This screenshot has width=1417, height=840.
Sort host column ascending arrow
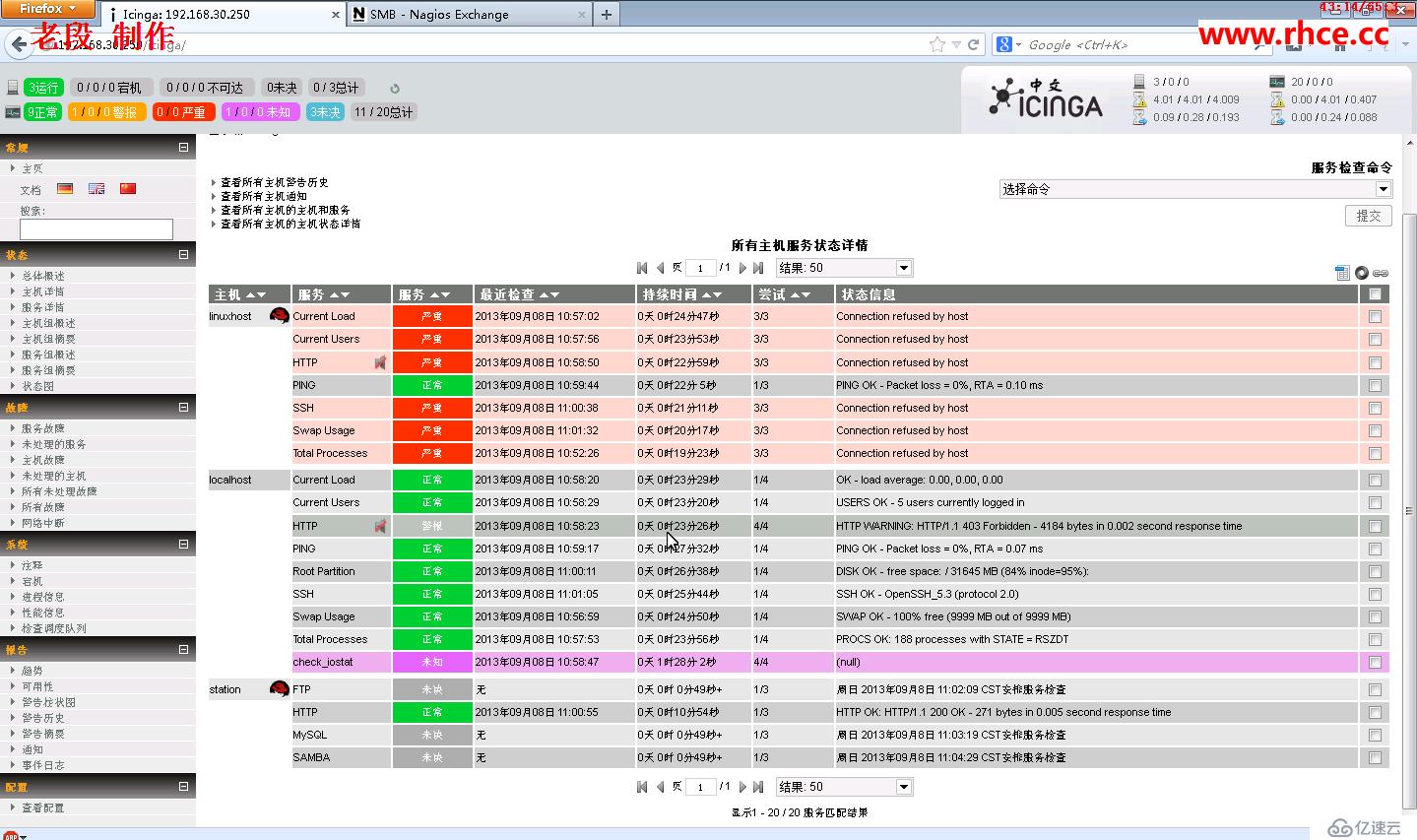[250, 295]
